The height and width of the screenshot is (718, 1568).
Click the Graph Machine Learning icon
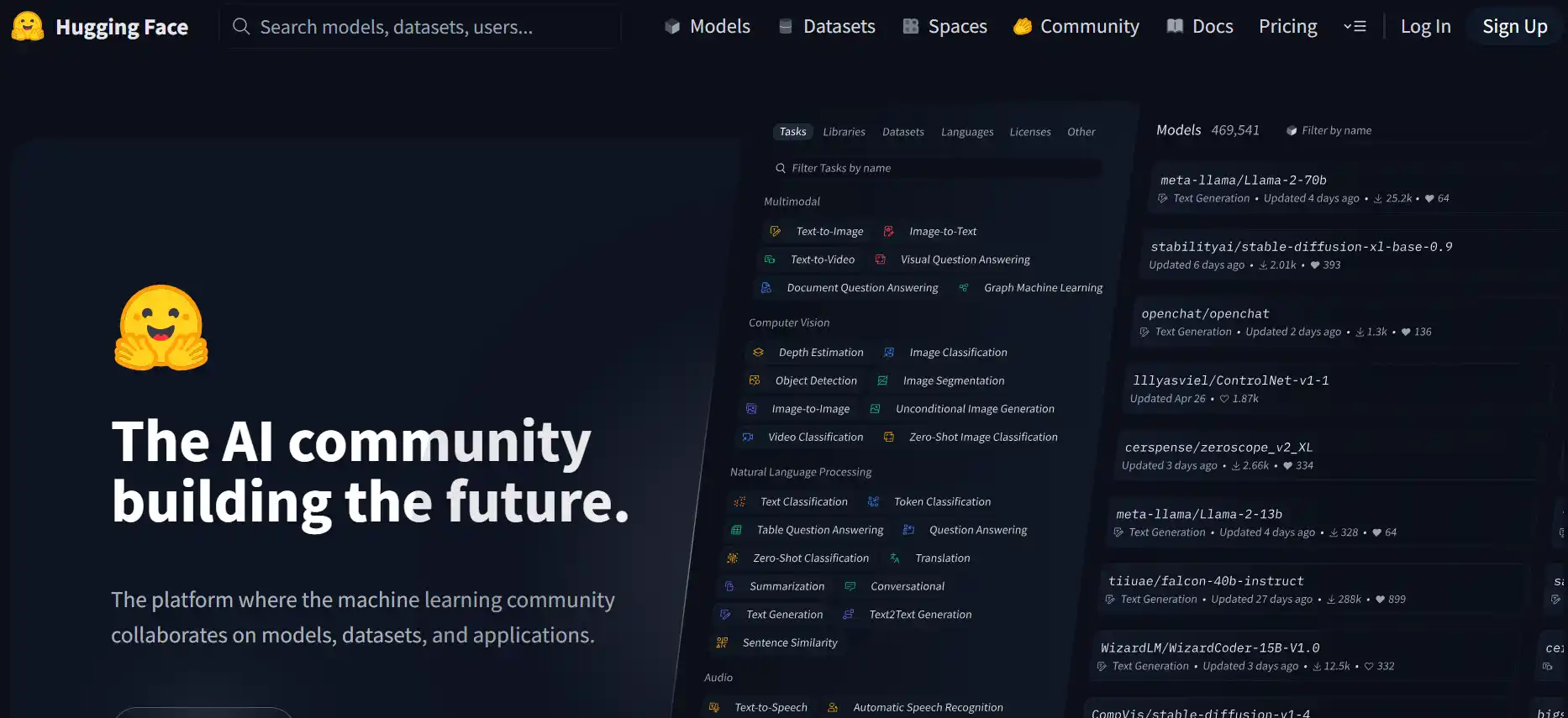coord(964,288)
